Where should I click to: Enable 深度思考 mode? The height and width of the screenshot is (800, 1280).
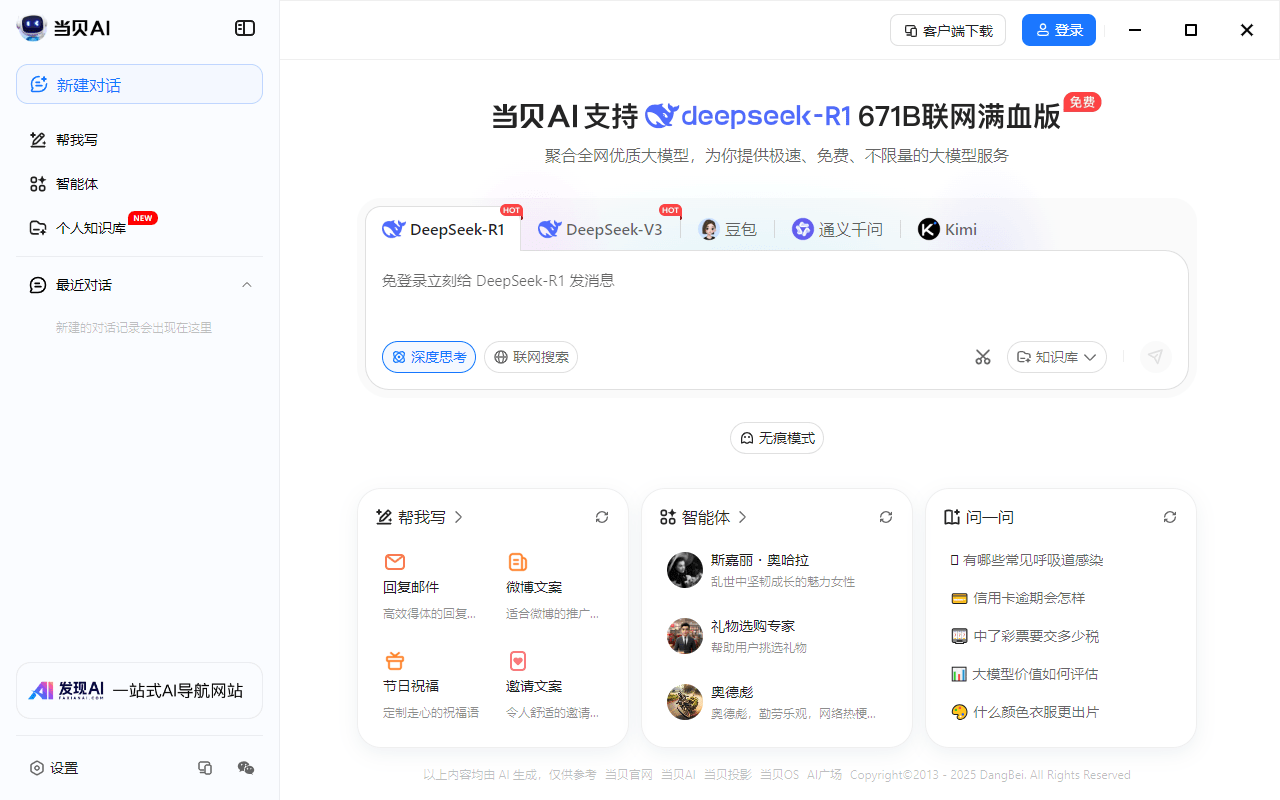point(428,357)
